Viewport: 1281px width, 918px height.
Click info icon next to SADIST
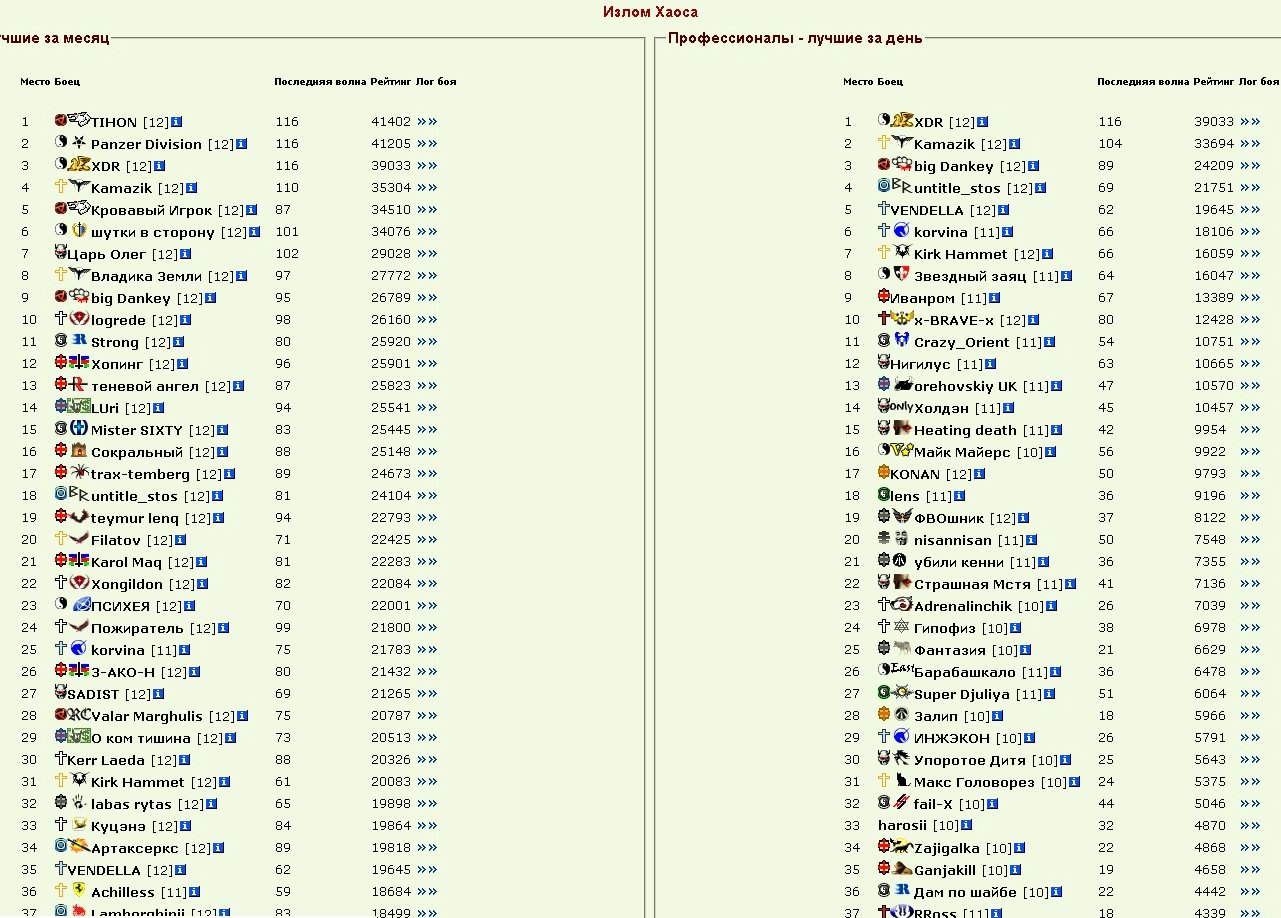coord(159,694)
